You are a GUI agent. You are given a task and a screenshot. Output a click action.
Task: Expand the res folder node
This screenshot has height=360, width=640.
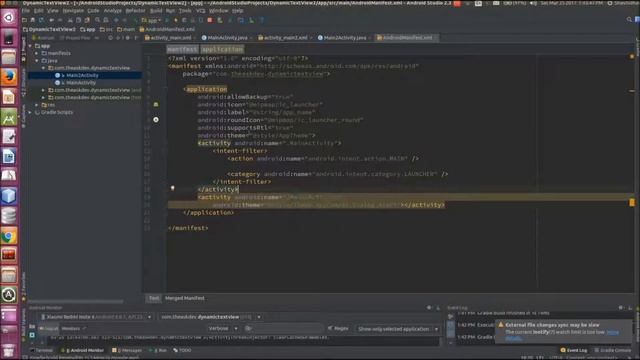click(37, 105)
